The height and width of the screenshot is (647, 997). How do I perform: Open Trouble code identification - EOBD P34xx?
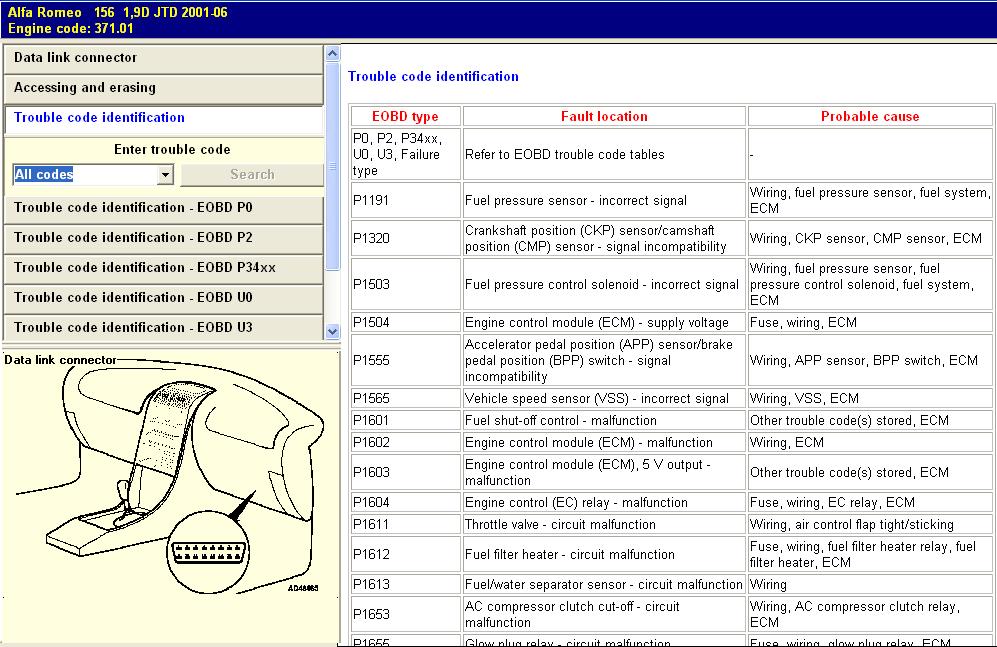[x=163, y=268]
